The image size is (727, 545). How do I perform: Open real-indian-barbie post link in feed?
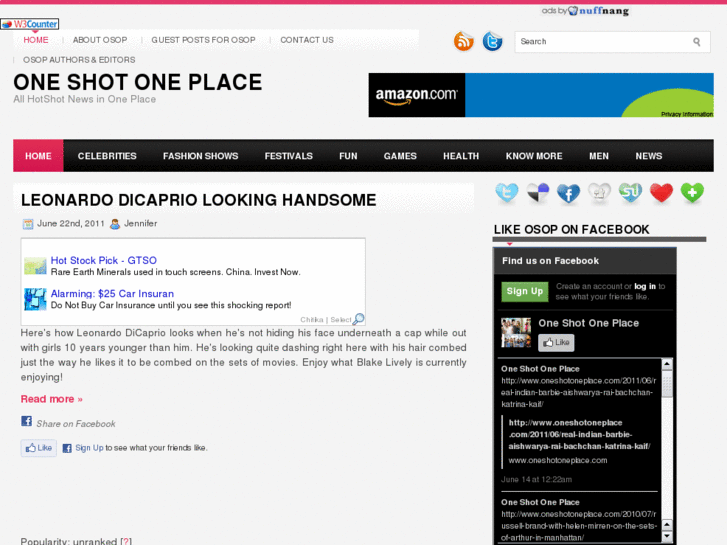(x=579, y=435)
